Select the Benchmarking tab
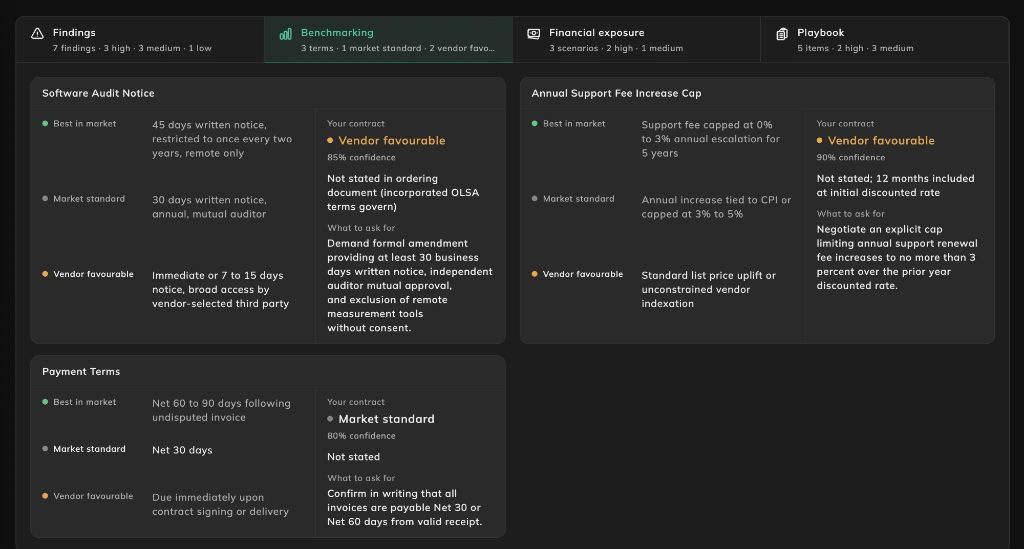This screenshot has width=1024, height=549. 388,40
